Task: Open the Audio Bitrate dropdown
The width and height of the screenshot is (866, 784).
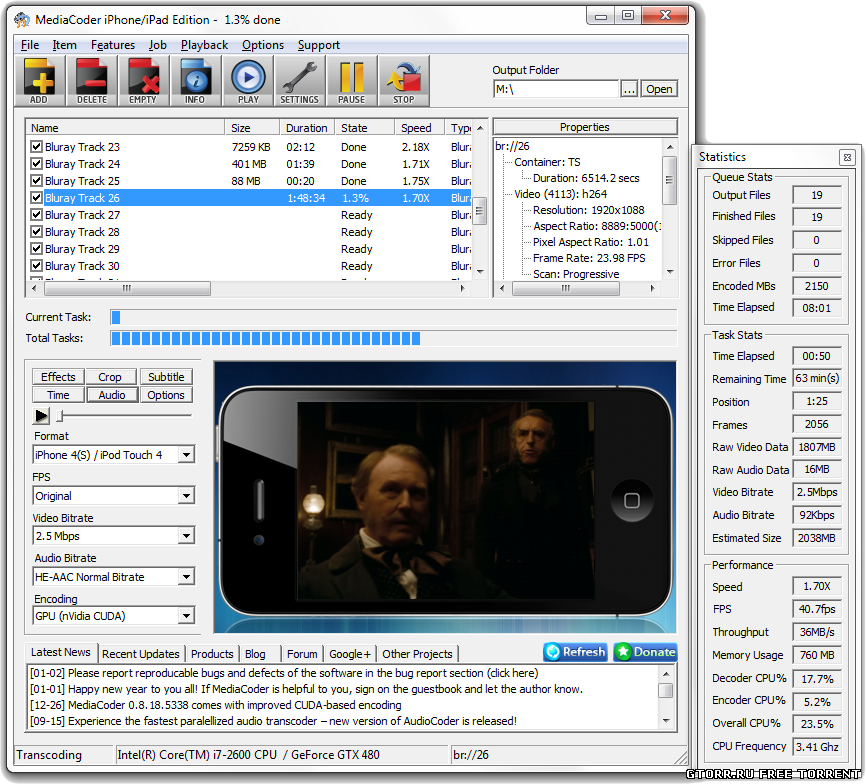Action: click(x=187, y=577)
